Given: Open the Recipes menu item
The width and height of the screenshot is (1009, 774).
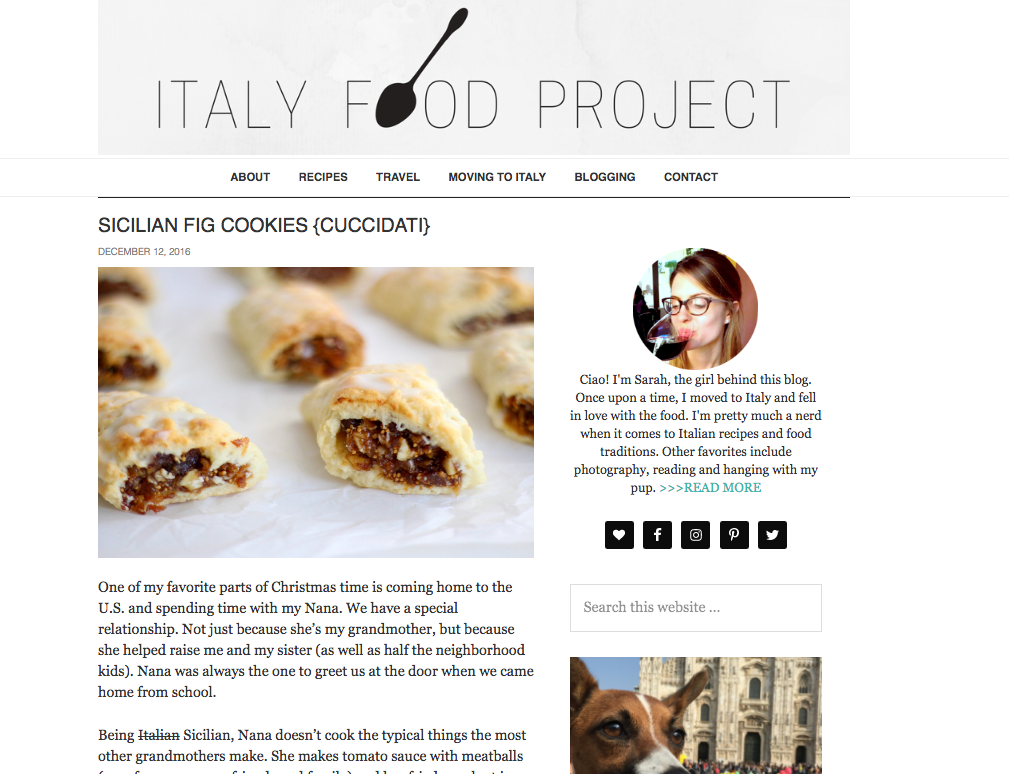Looking at the screenshot, I should click(323, 177).
